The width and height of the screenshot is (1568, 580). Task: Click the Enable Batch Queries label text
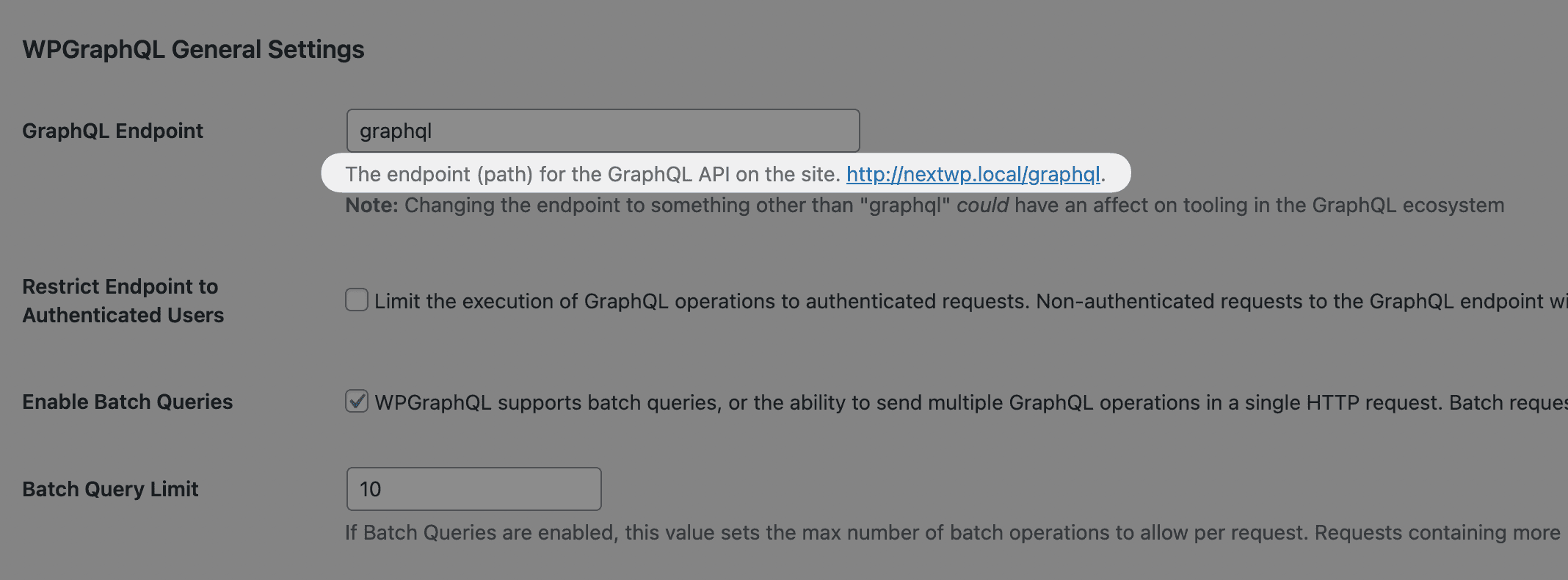coord(127,402)
